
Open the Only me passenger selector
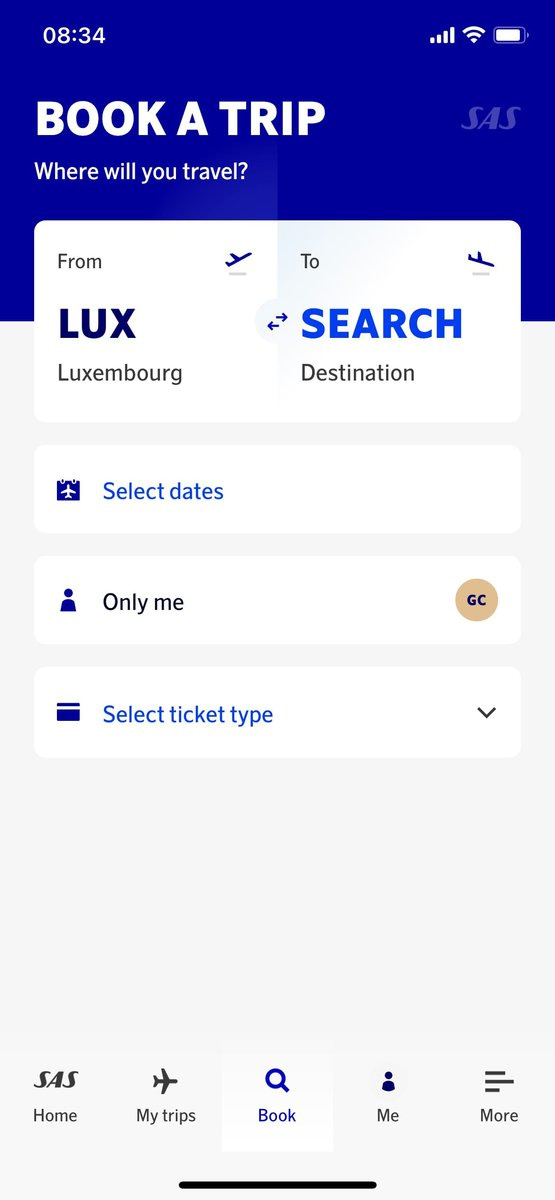[x=277, y=600]
